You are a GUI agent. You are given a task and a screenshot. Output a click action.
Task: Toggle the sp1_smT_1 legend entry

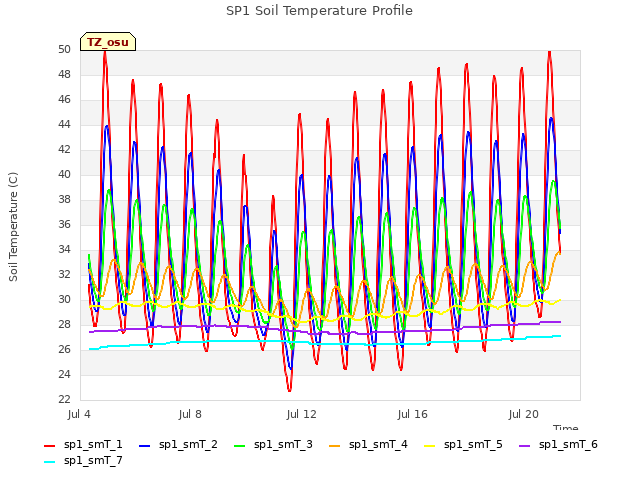[83, 444]
